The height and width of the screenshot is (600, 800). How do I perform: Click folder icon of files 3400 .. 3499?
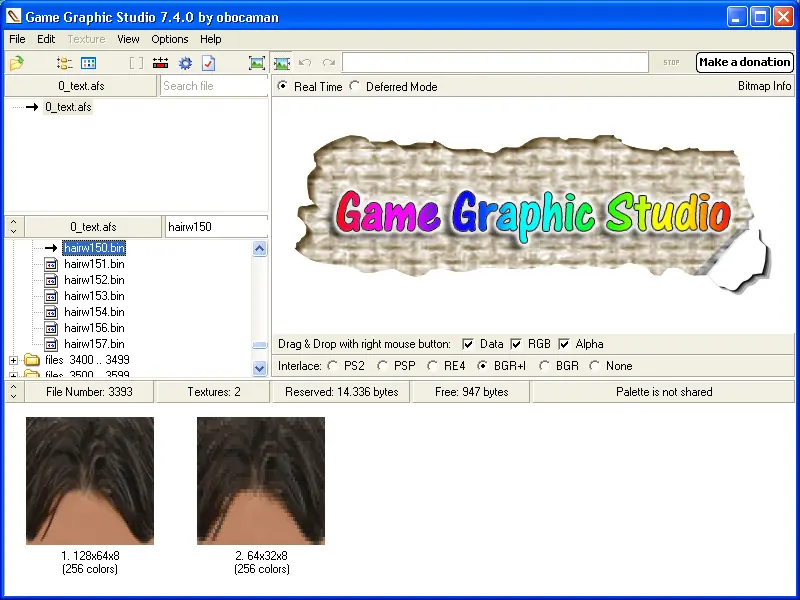click(32, 360)
